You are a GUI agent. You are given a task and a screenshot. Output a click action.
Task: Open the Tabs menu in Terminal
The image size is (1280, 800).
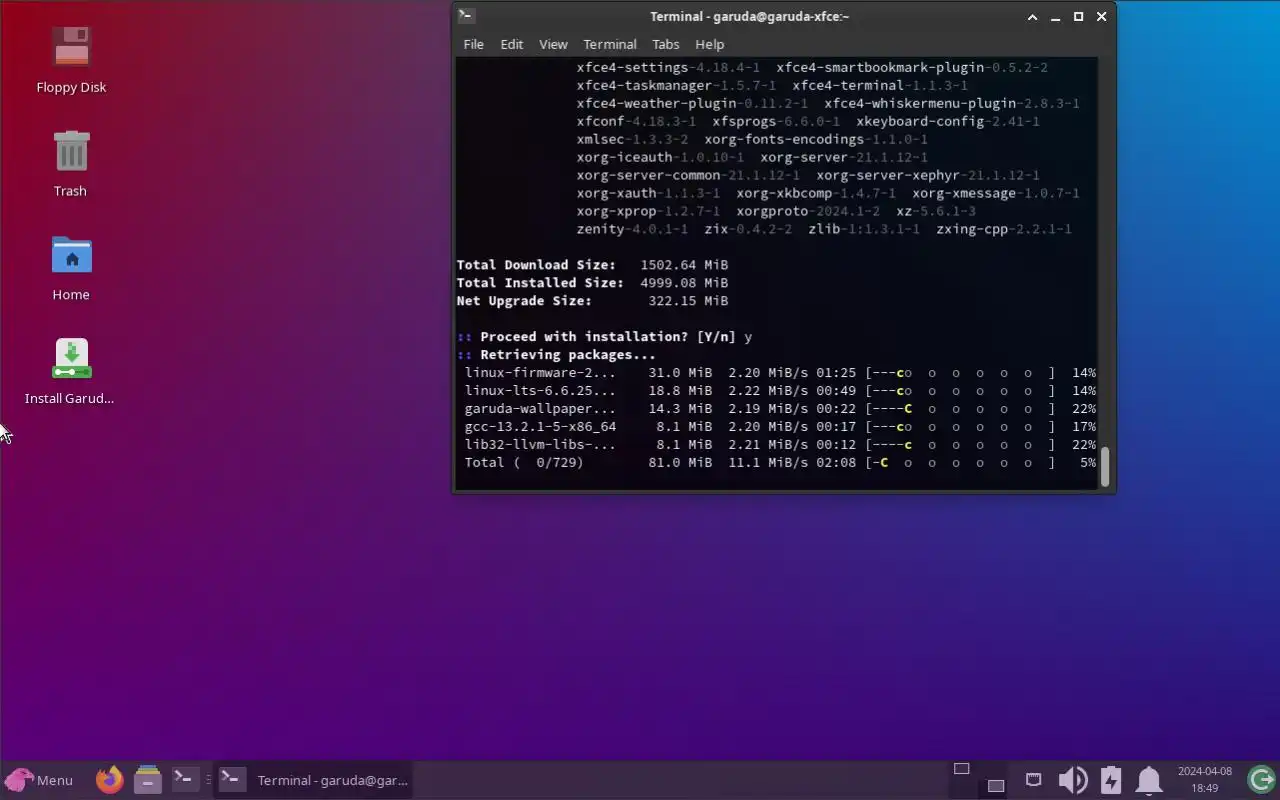pyautogui.click(x=665, y=44)
